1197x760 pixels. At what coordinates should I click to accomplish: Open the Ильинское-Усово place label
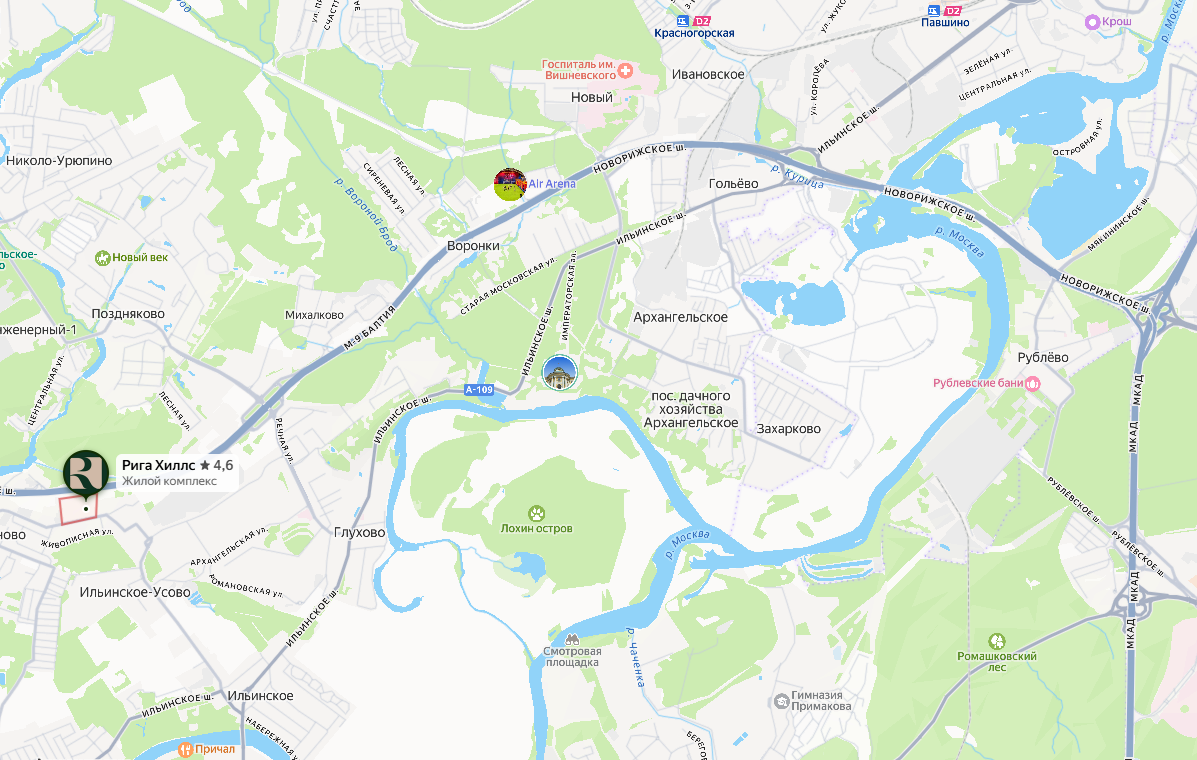[135, 592]
